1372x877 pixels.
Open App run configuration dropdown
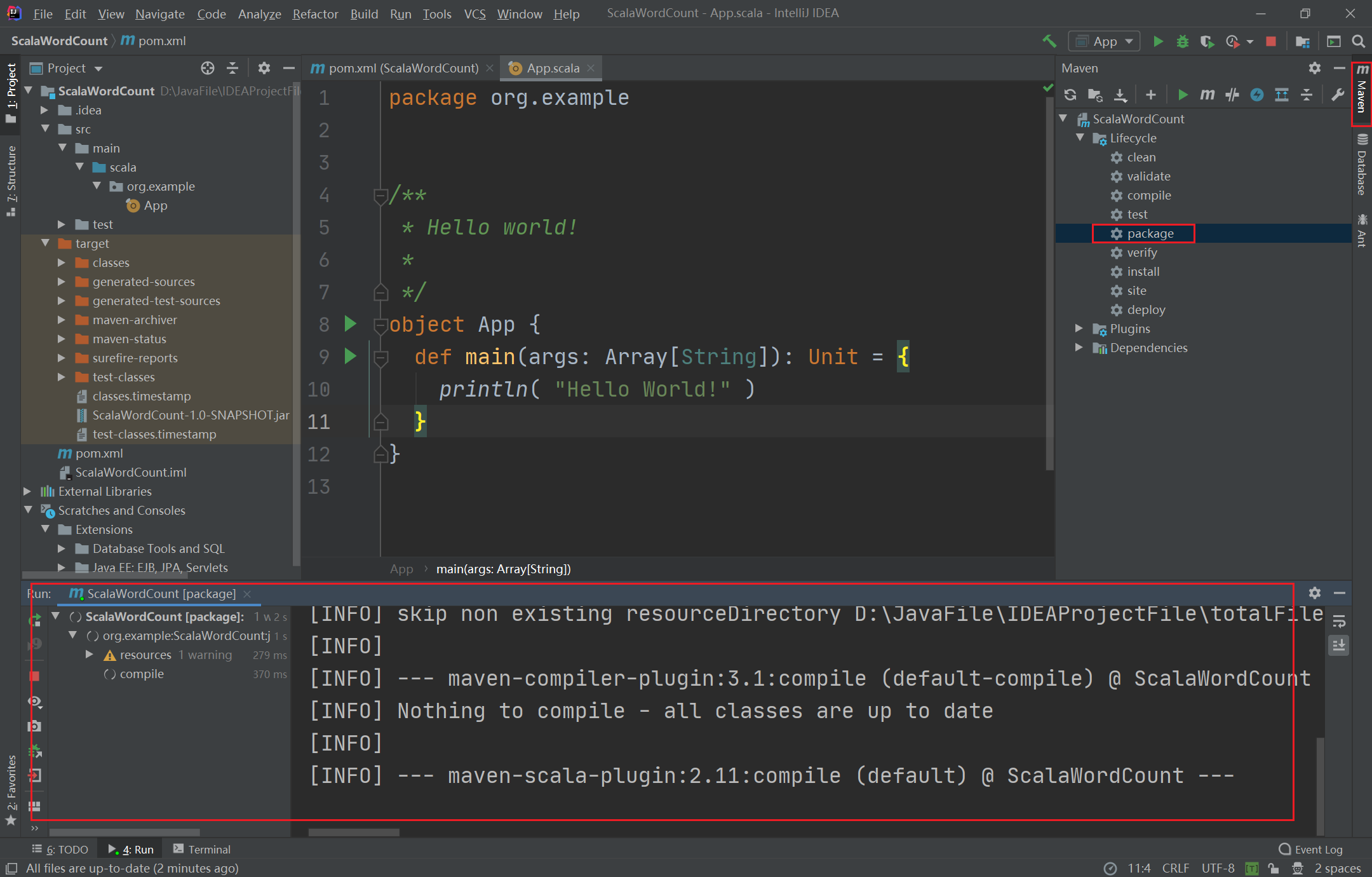(x=1105, y=41)
